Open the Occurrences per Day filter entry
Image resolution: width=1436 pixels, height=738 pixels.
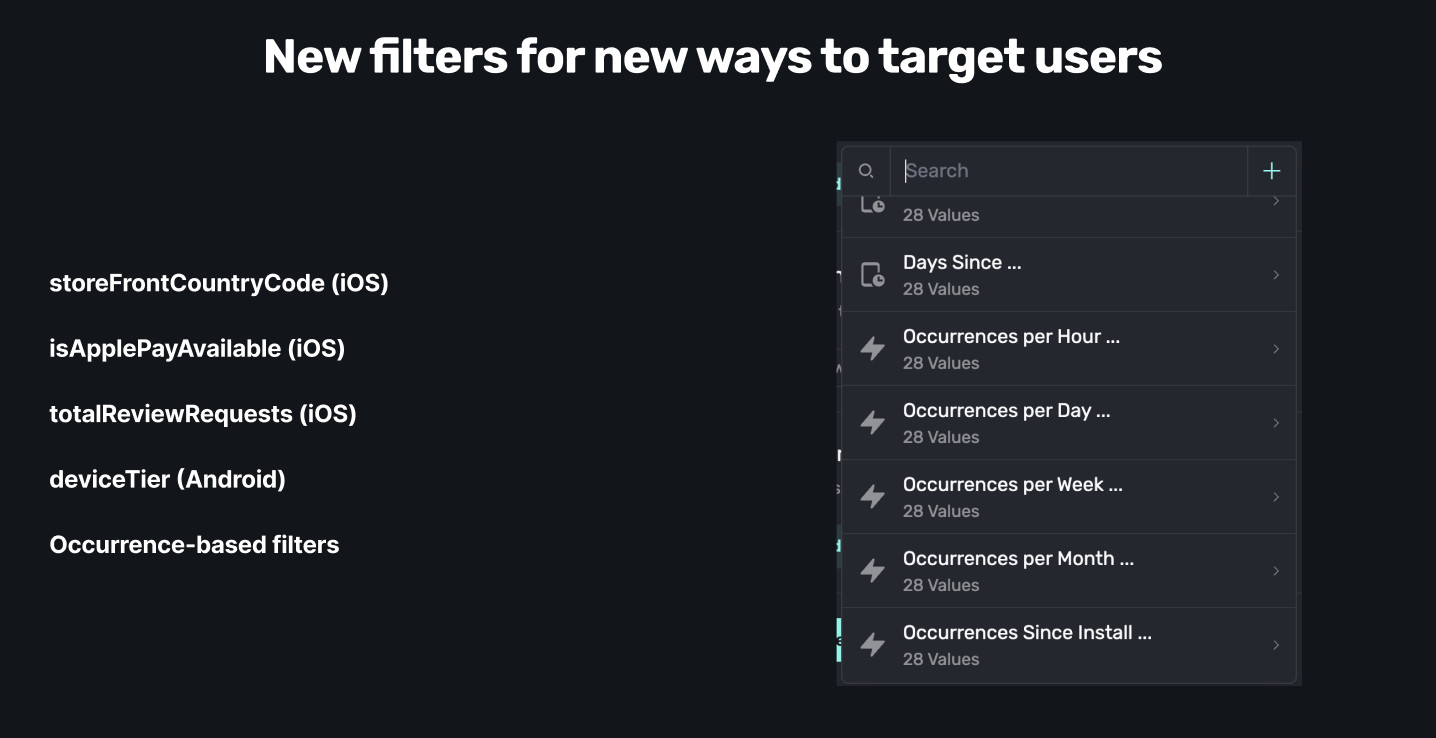(1068, 422)
